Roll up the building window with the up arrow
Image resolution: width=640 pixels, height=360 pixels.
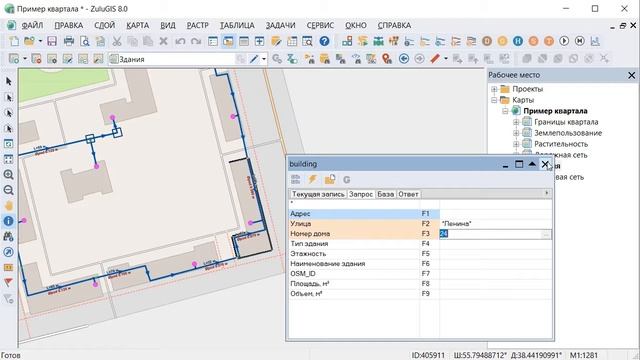pyautogui.click(x=532, y=164)
